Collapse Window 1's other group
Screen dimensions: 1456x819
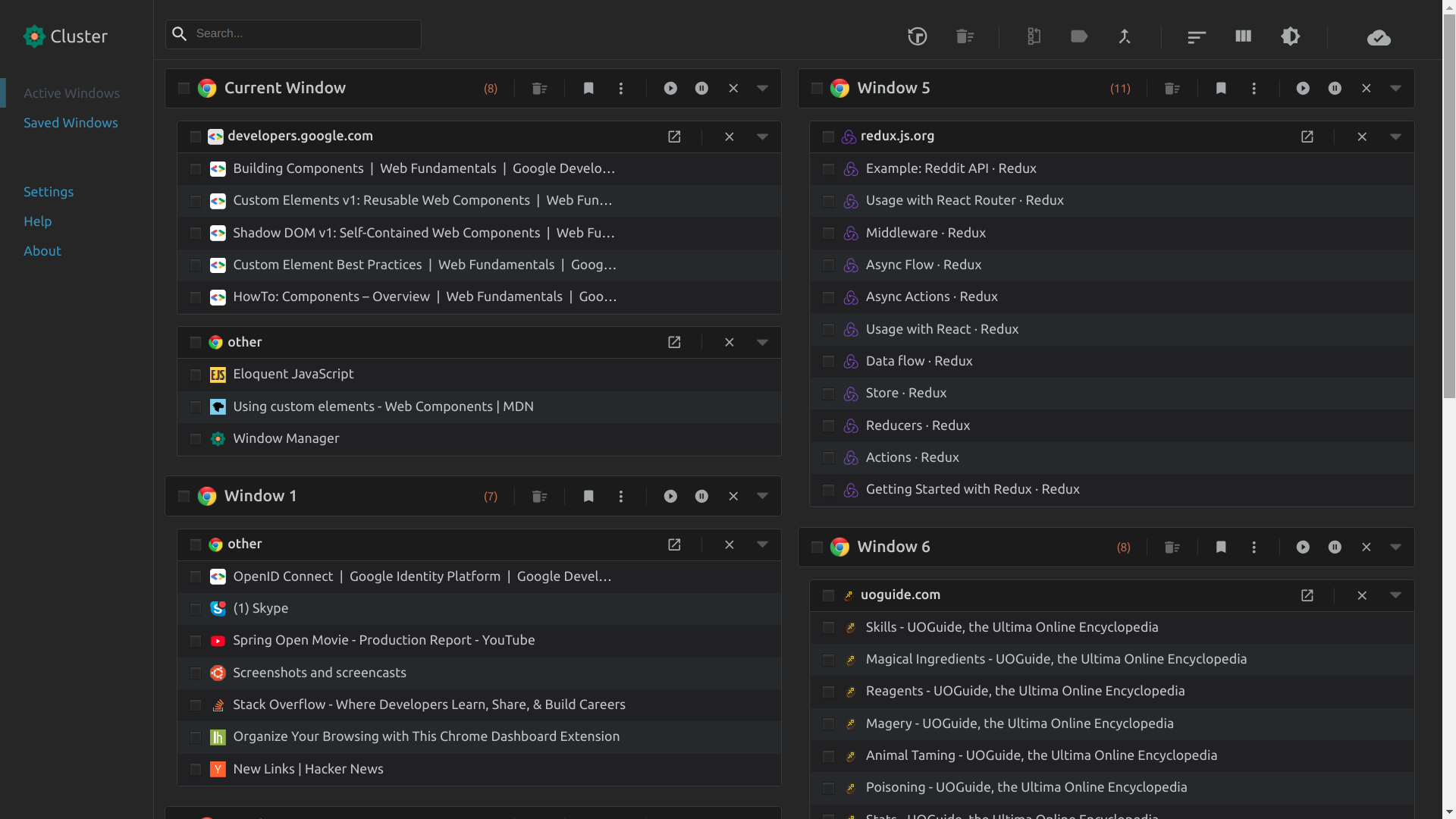pyautogui.click(x=763, y=544)
